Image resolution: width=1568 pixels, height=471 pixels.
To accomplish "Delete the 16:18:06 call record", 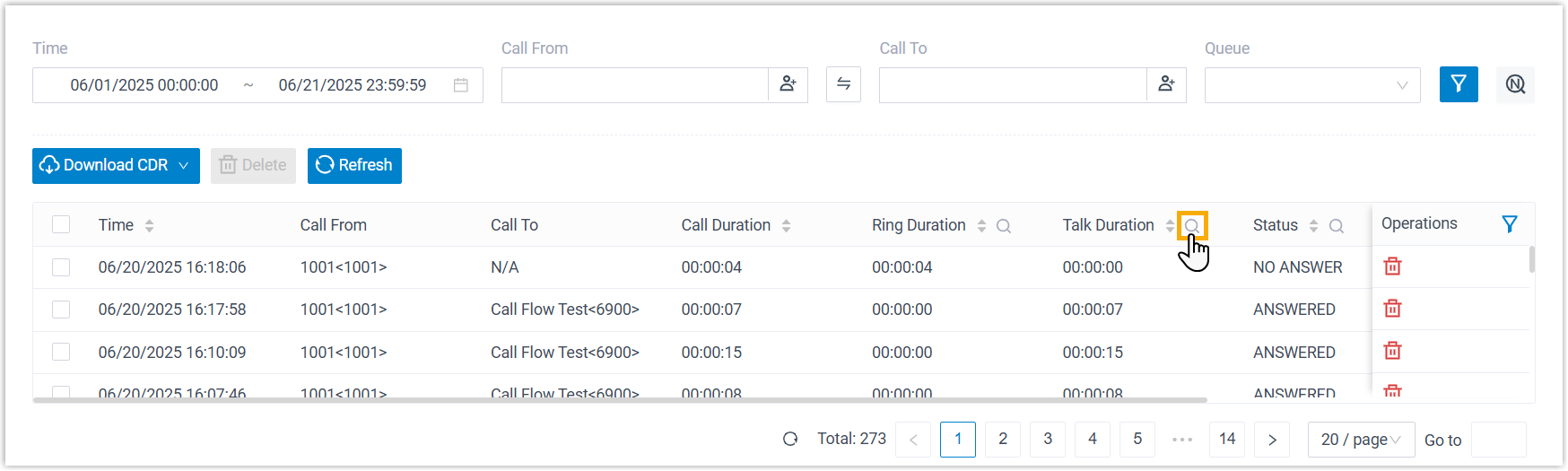I will [1392, 266].
